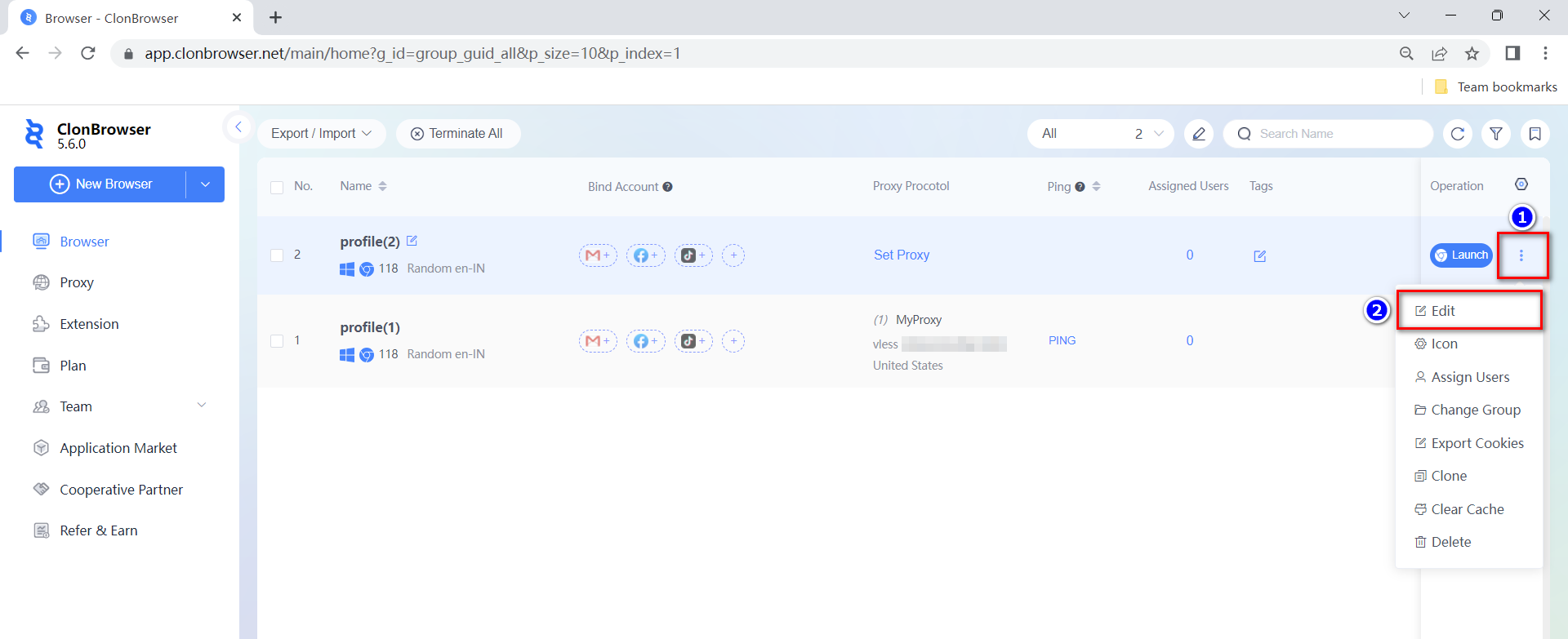Edit tags for profile(2)
1568x639 pixels.
tap(1259, 256)
